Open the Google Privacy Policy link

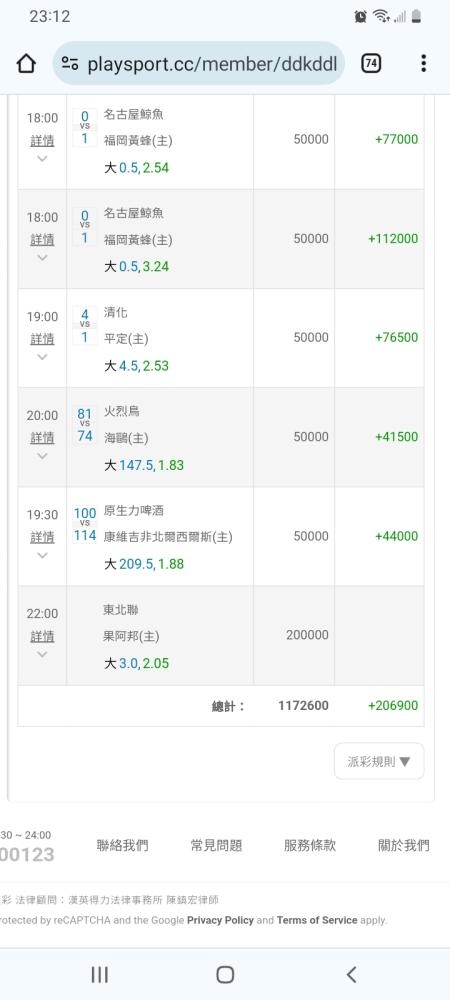(221, 920)
